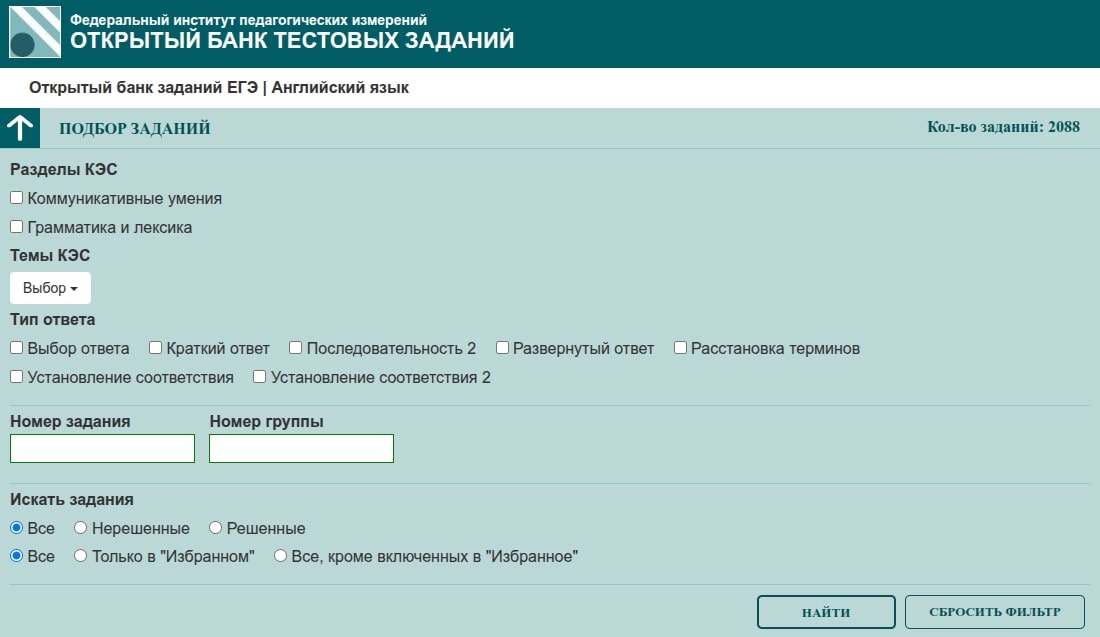
Task: Select the Нерешенные radio button
Action: 81,527
